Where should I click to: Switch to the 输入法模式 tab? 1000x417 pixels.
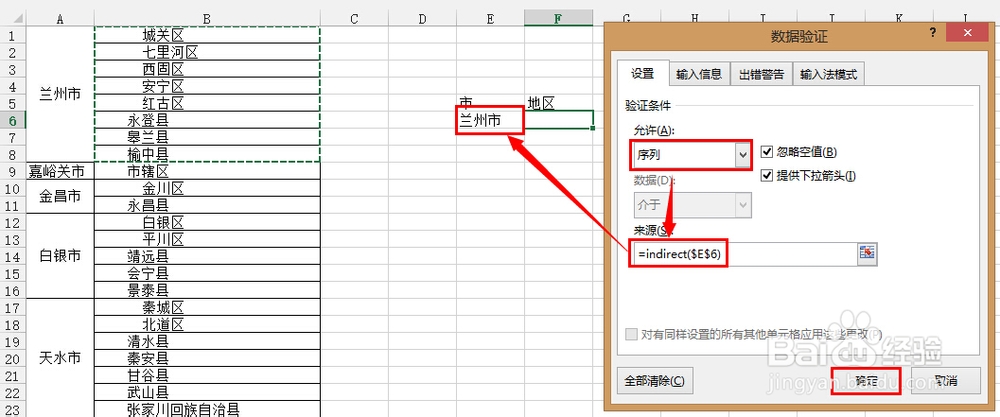(828, 75)
